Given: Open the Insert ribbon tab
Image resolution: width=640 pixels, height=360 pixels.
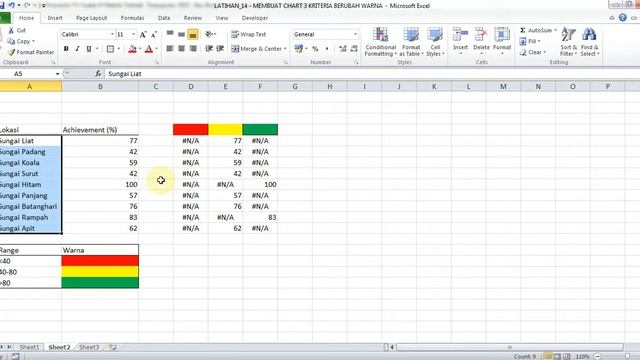Looking at the screenshot, I should [55, 18].
